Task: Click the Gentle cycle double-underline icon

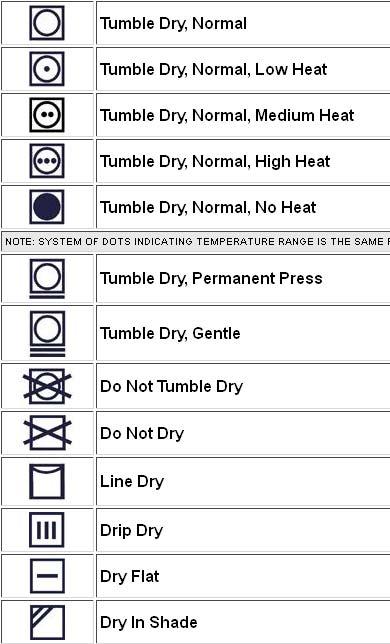Action: pyautogui.click(x=47, y=334)
